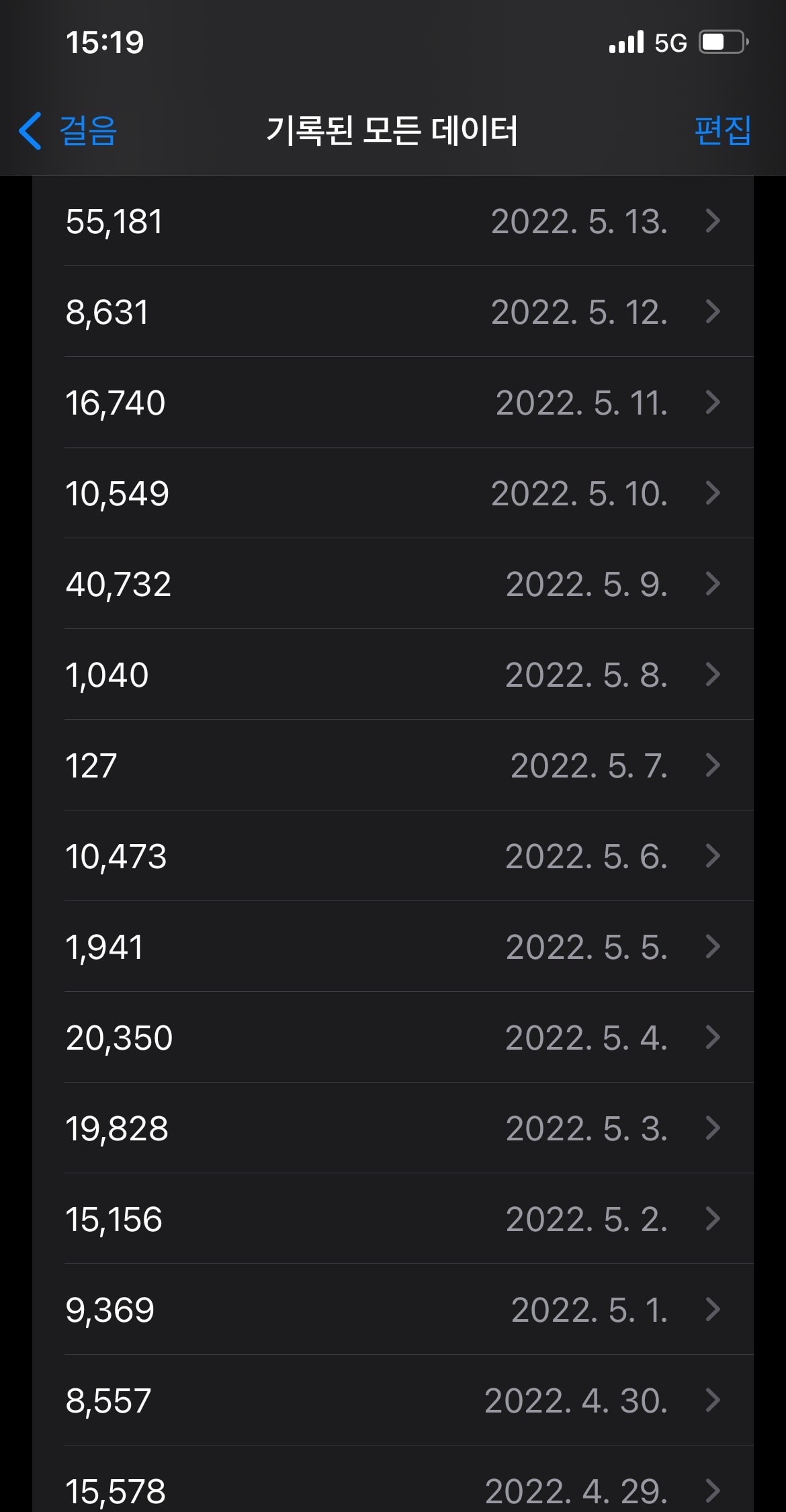Tap the back chevron icon beside 걸음

pyautogui.click(x=30, y=130)
